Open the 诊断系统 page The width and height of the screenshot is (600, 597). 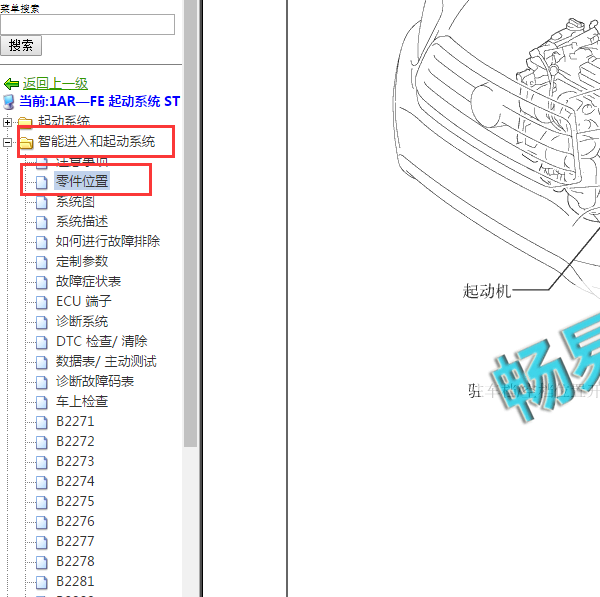(82, 321)
